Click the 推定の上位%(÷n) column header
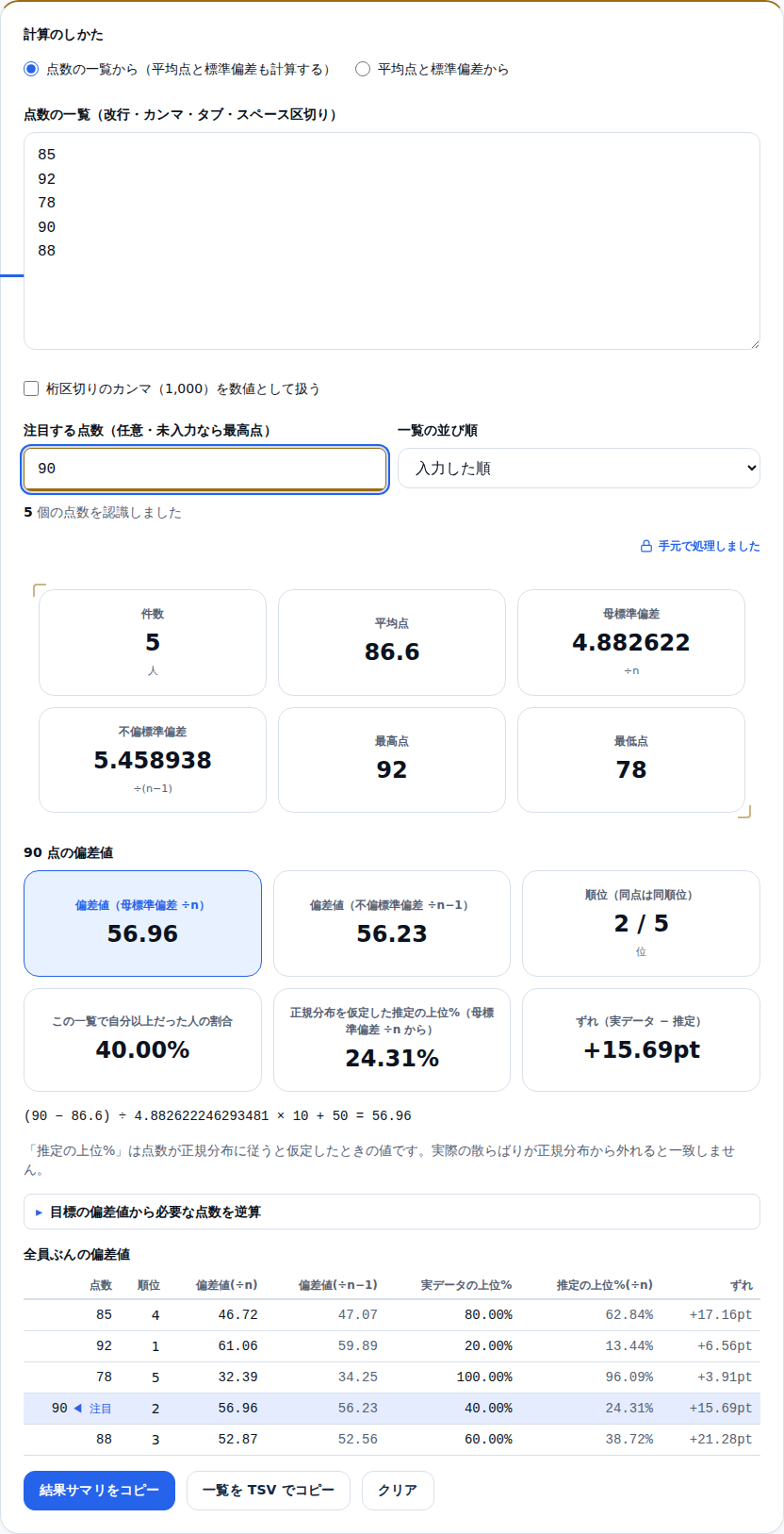Screen dimensions: 784x1534 [x=605, y=1285]
